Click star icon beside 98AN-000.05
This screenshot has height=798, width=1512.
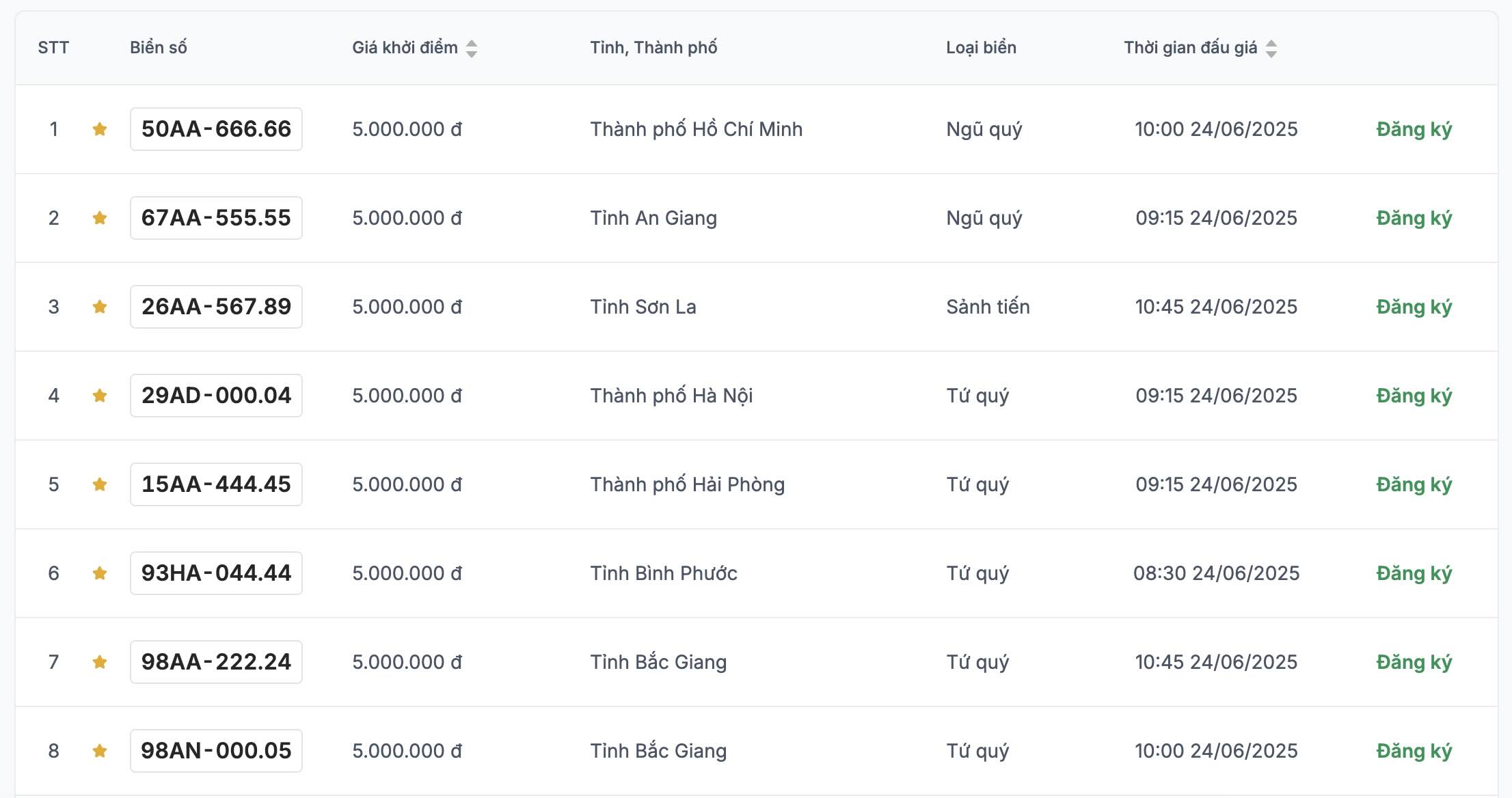100,751
